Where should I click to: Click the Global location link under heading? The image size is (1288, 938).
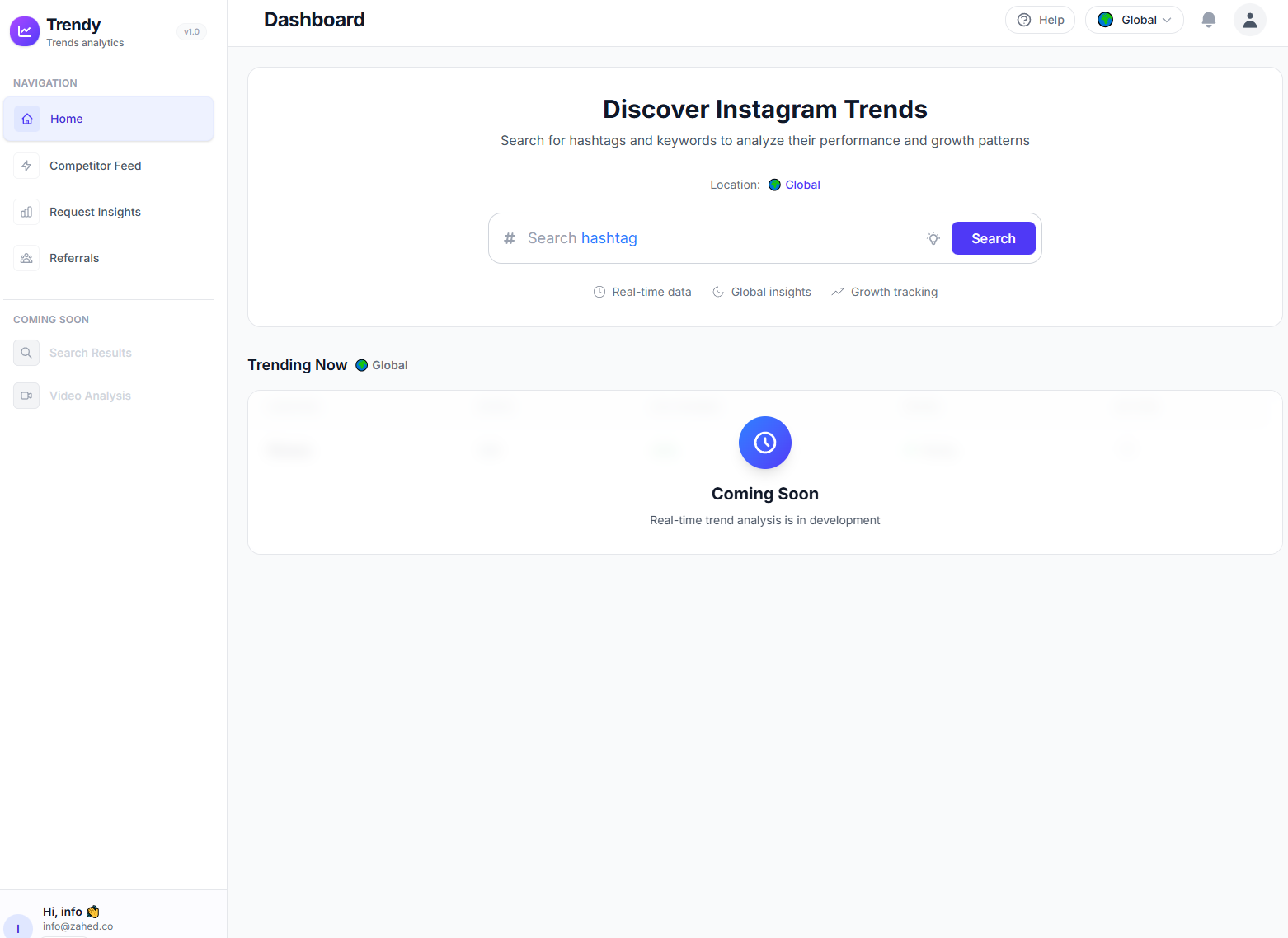pos(801,185)
